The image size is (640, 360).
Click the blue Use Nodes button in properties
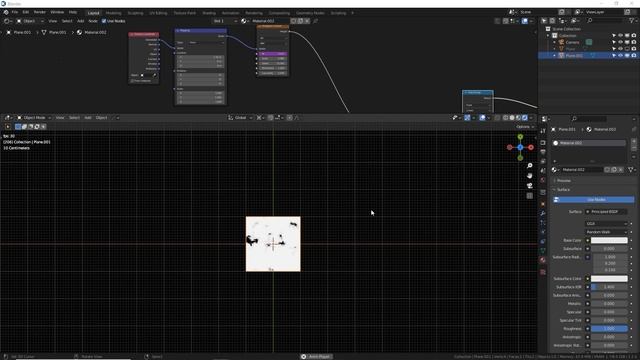tap(593, 200)
